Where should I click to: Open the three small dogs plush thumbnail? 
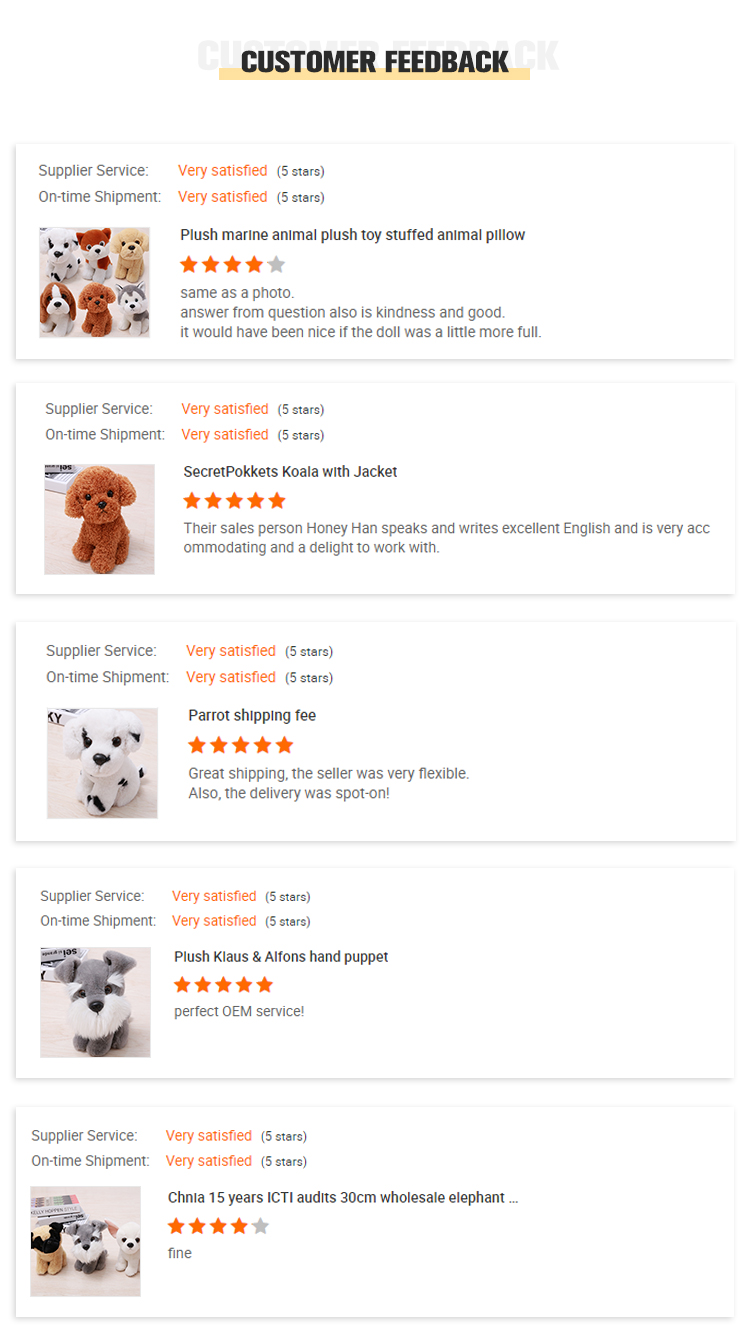tap(85, 1241)
